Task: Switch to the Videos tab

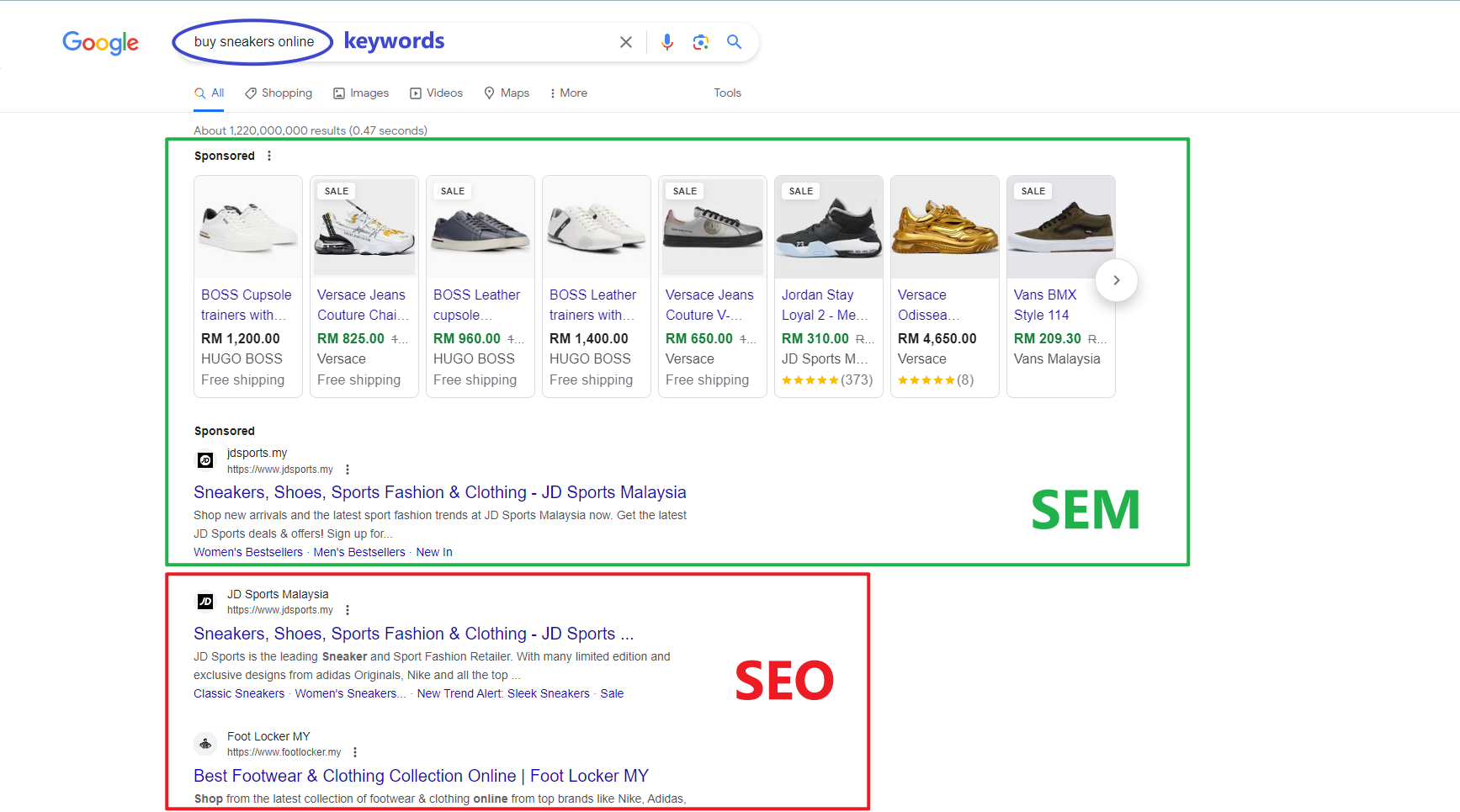Action: (436, 93)
